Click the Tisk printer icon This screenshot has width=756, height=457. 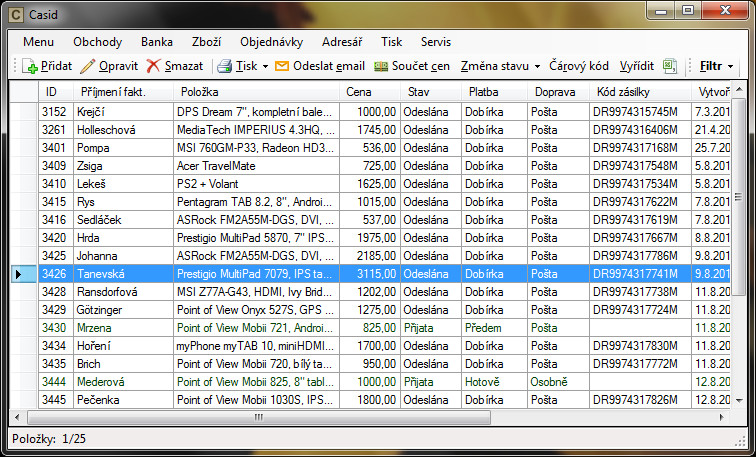224,66
